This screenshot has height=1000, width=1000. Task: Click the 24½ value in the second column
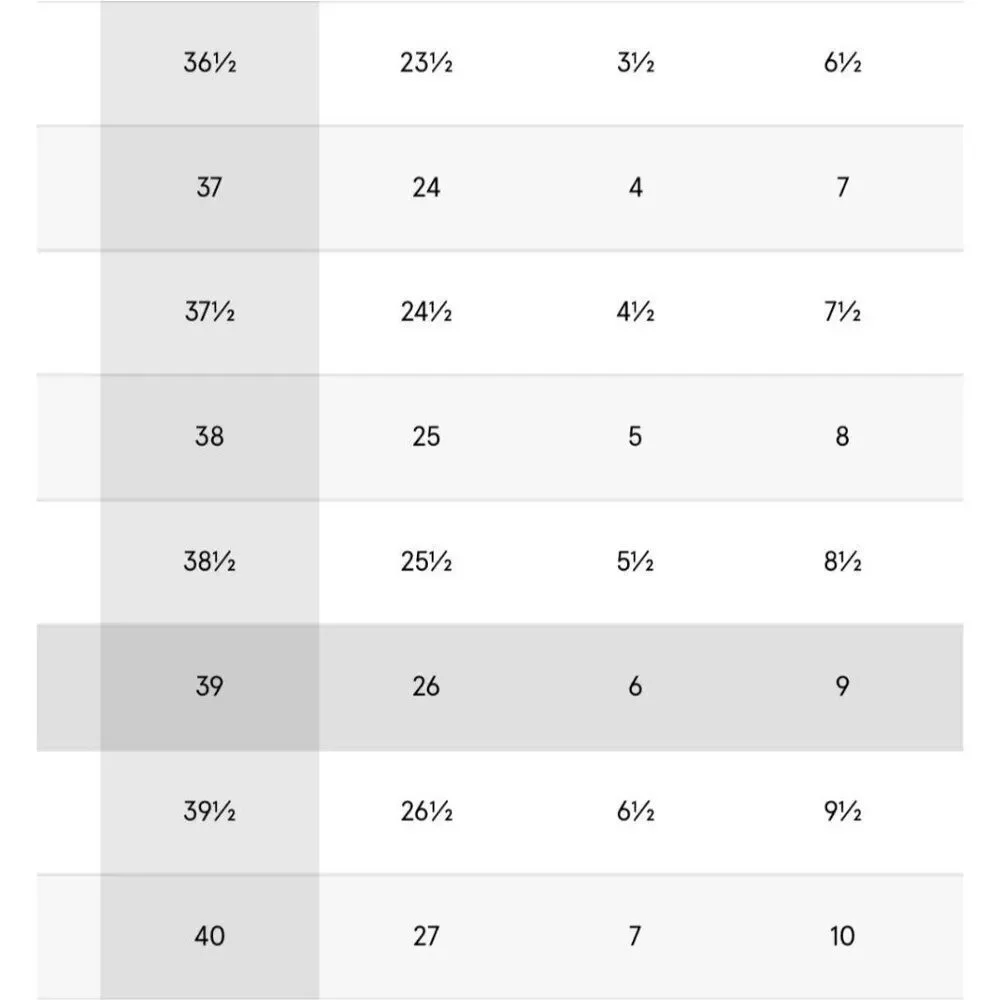click(426, 312)
